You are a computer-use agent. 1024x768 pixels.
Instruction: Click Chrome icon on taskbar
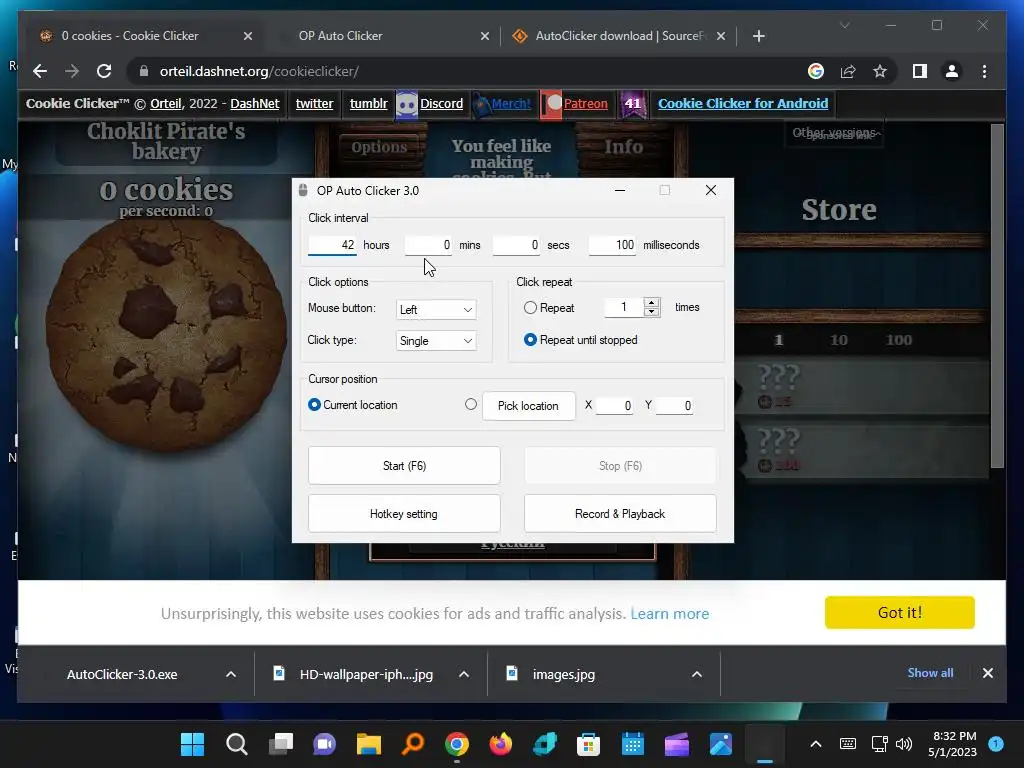tap(456, 744)
